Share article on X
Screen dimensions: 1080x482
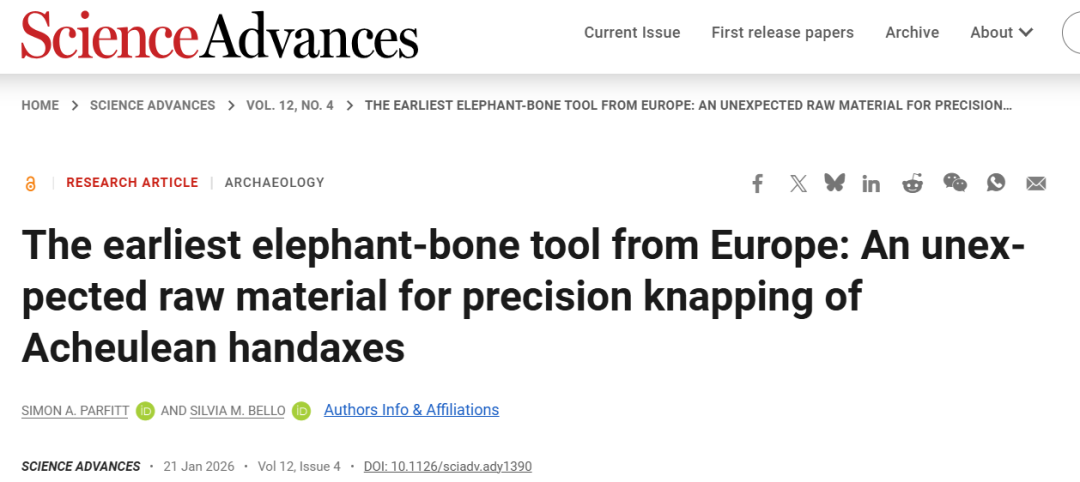pos(797,183)
